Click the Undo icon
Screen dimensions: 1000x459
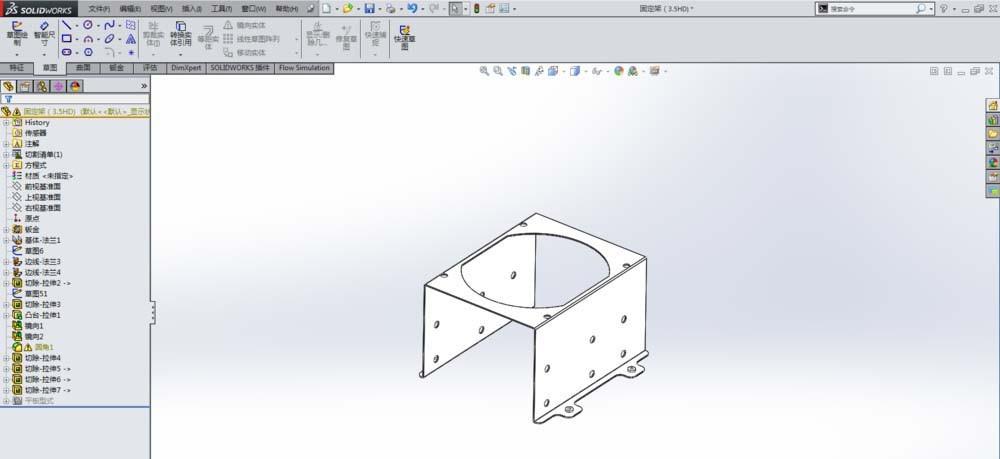click(x=412, y=8)
